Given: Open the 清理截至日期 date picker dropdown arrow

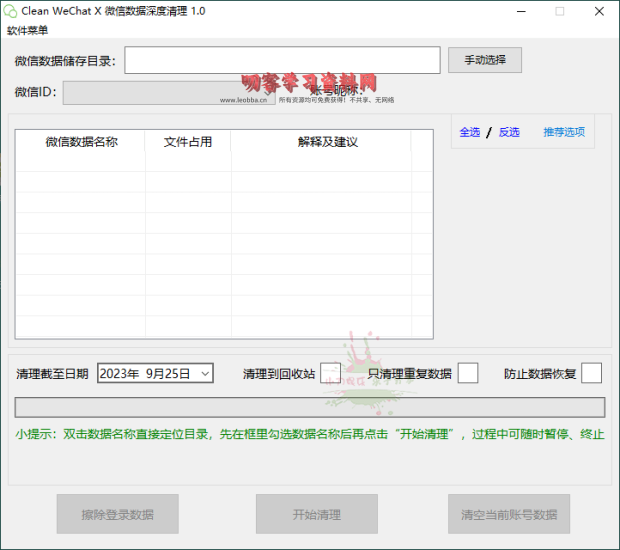Looking at the screenshot, I should (x=205, y=374).
